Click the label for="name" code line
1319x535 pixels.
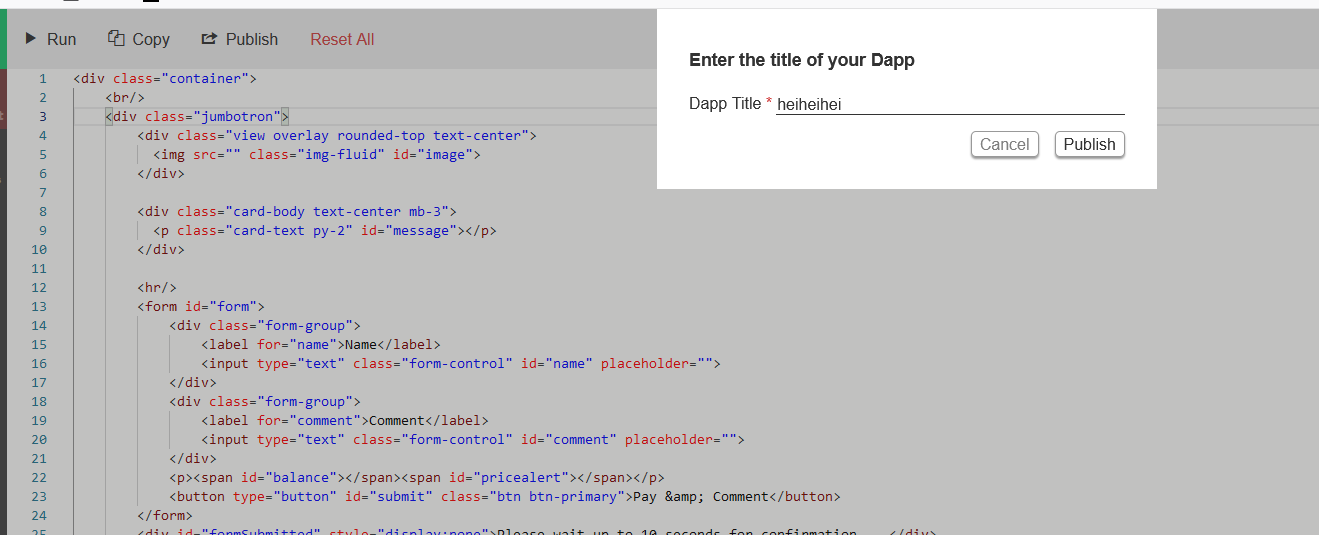(x=321, y=344)
